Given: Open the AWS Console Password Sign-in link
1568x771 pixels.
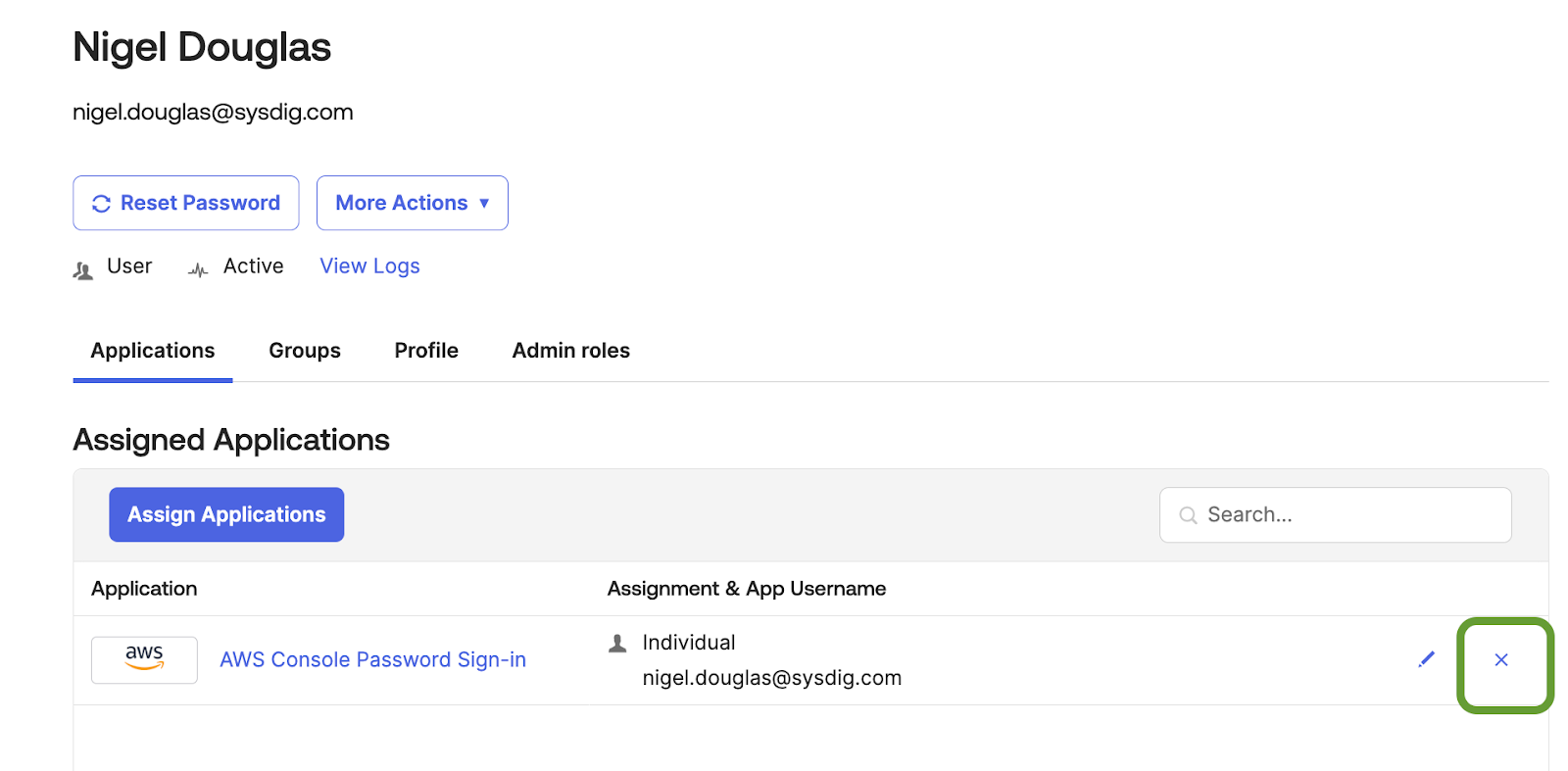Looking at the screenshot, I should tap(372, 660).
